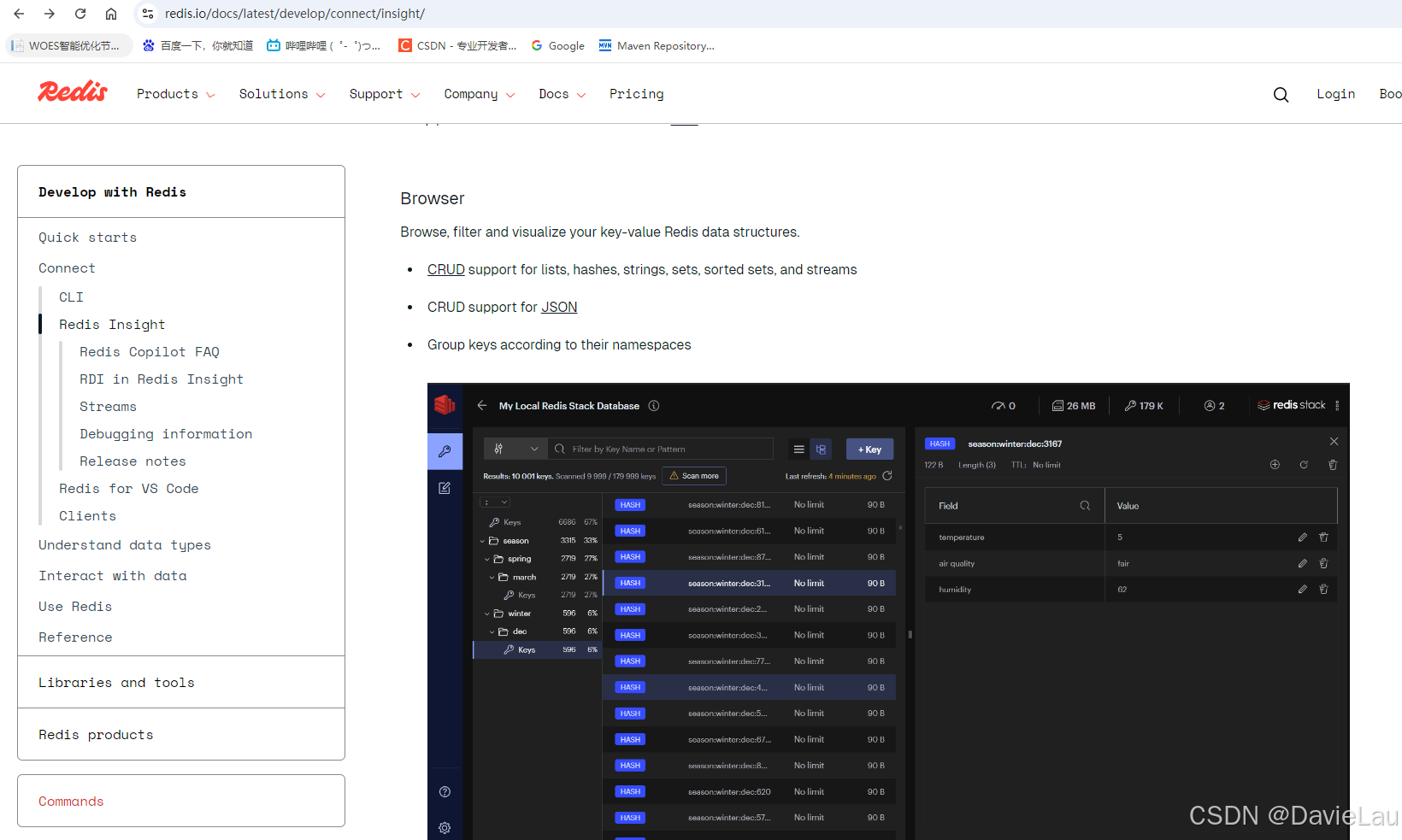1402x840 pixels.
Task: Click the Redis logo
Action: click(x=73, y=92)
